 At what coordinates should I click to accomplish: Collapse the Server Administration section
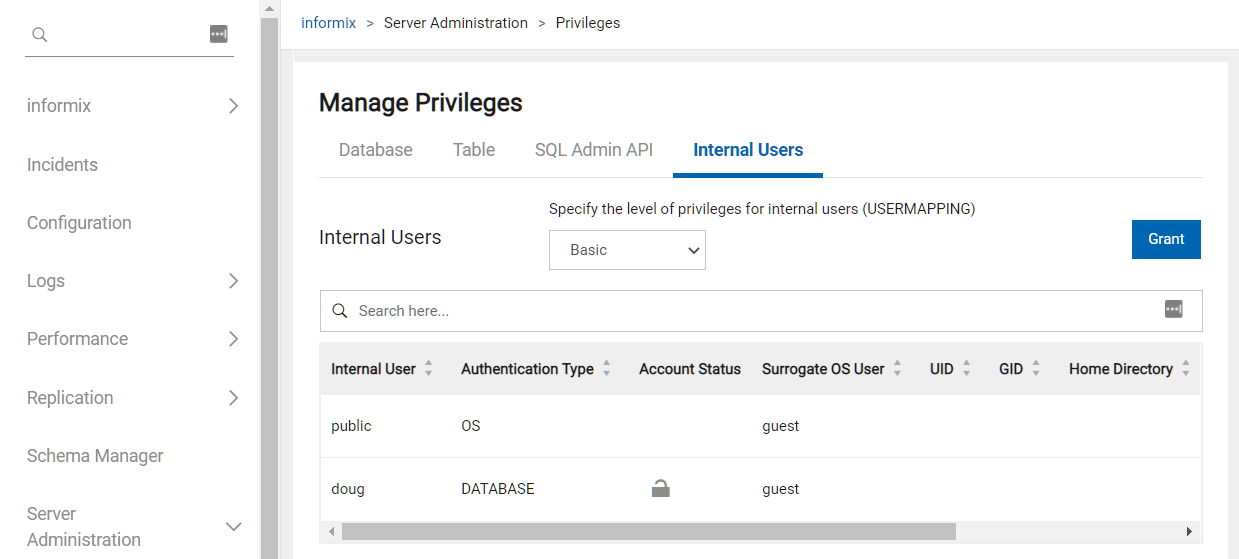(x=233, y=527)
